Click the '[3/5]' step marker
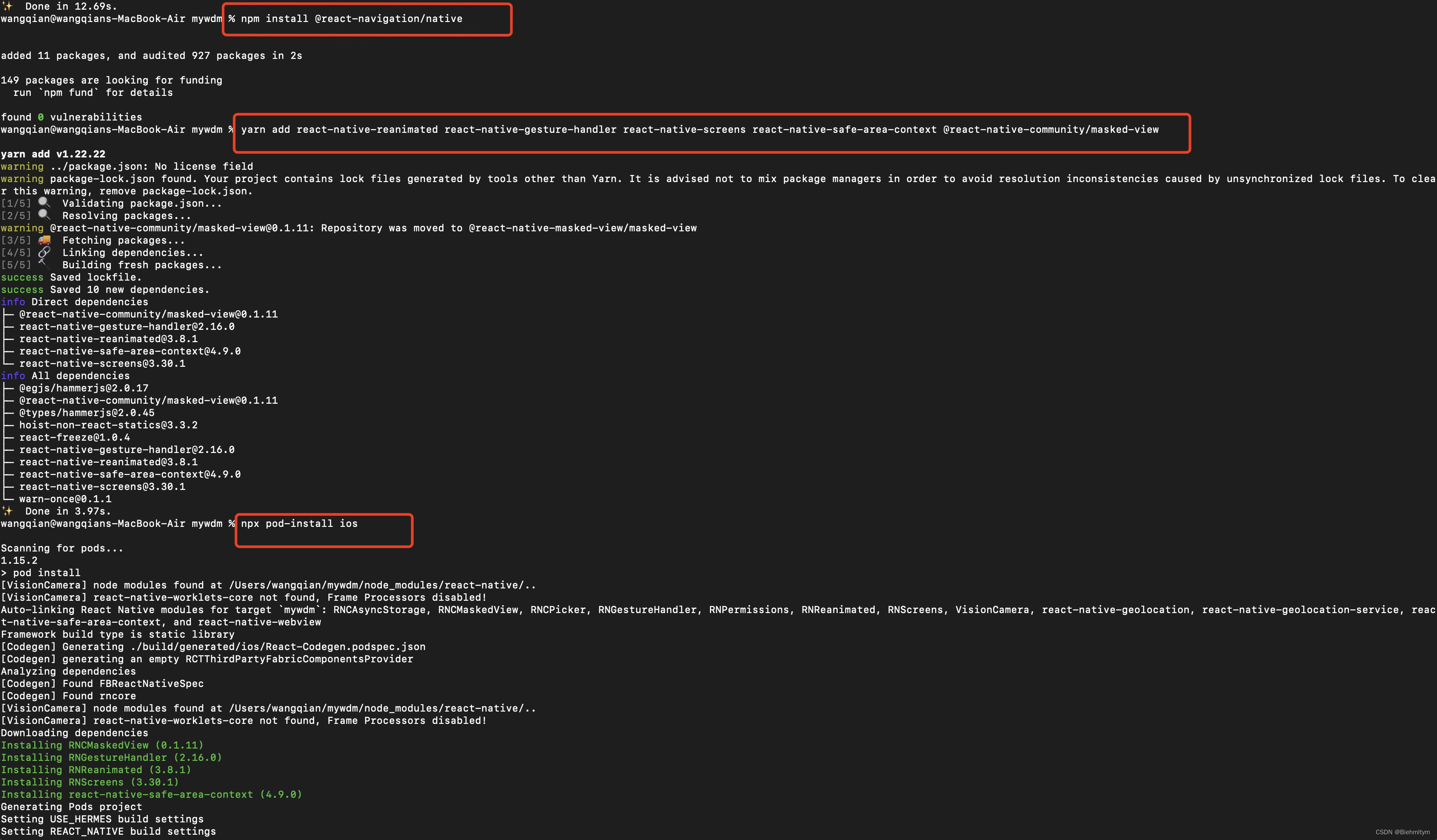The height and width of the screenshot is (840, 1437). pyautogui.click(x=16, y=241)
